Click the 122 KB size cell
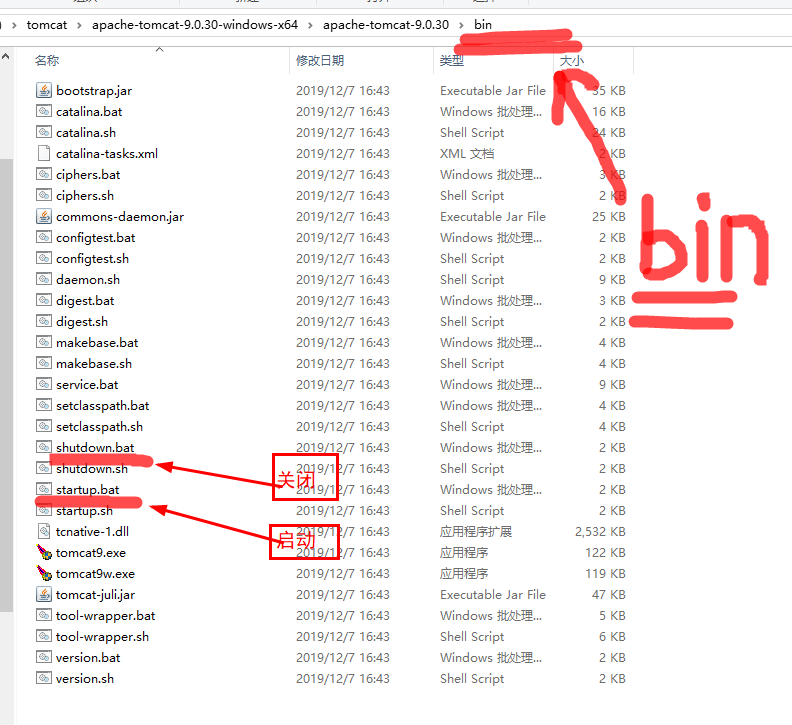 [605, 553]
